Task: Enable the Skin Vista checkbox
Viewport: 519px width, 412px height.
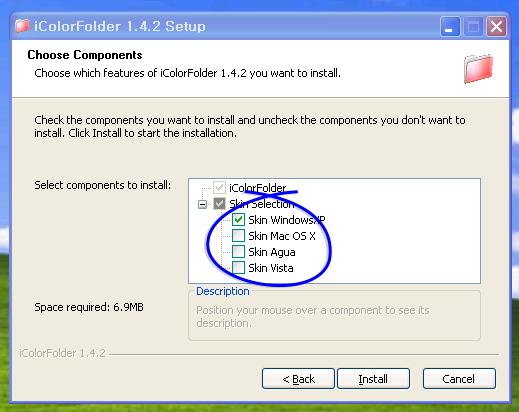Action: click(x=238, y=268)
